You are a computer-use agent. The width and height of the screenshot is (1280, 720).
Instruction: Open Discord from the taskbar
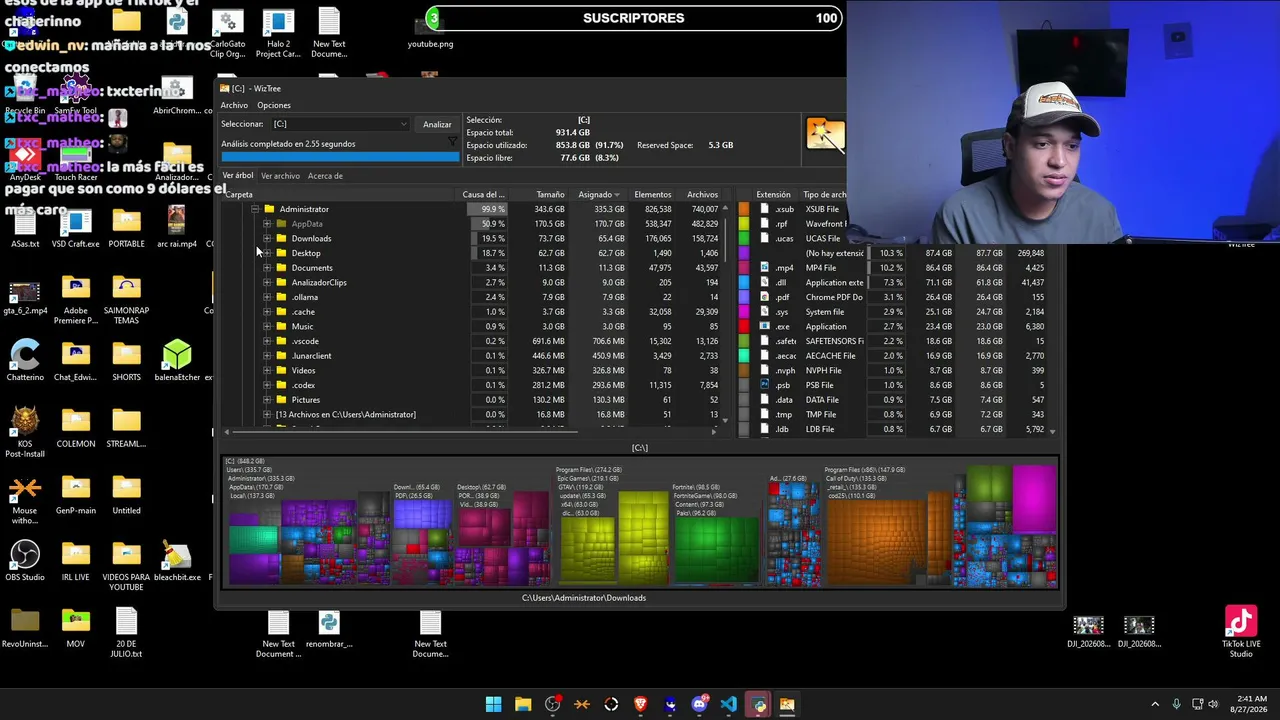point(699,704)
